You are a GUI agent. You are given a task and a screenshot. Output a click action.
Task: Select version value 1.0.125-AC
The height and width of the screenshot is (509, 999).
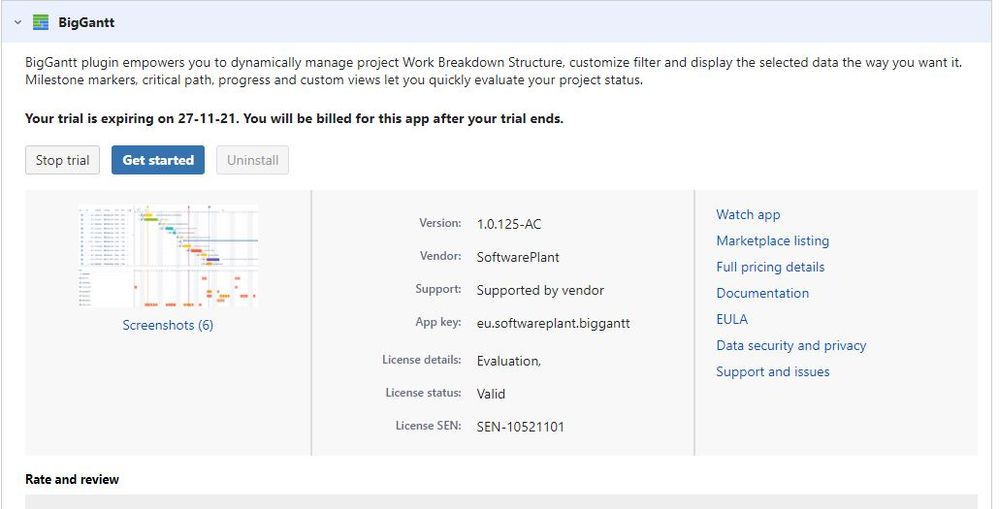(x=508, y=224)
